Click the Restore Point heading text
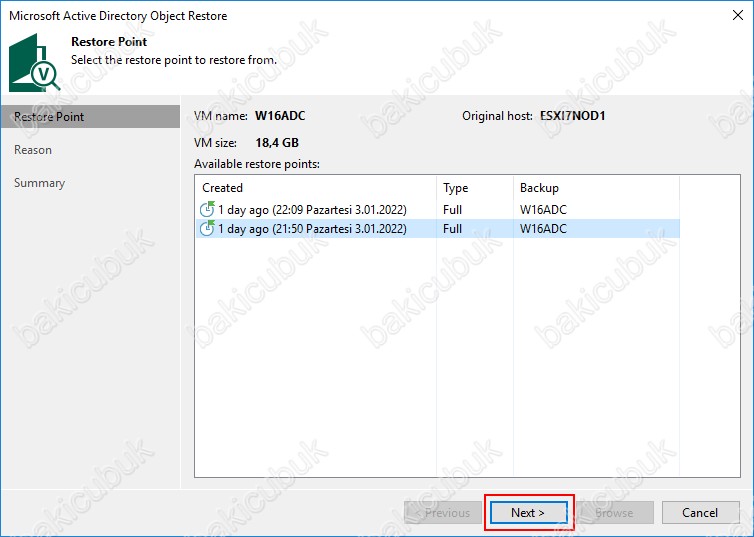754x537 pixels. pyautogui.click(x=109, y=42)
